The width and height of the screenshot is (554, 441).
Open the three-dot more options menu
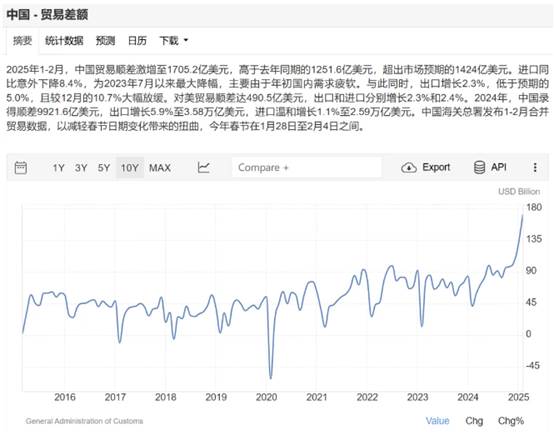(535, 167)
